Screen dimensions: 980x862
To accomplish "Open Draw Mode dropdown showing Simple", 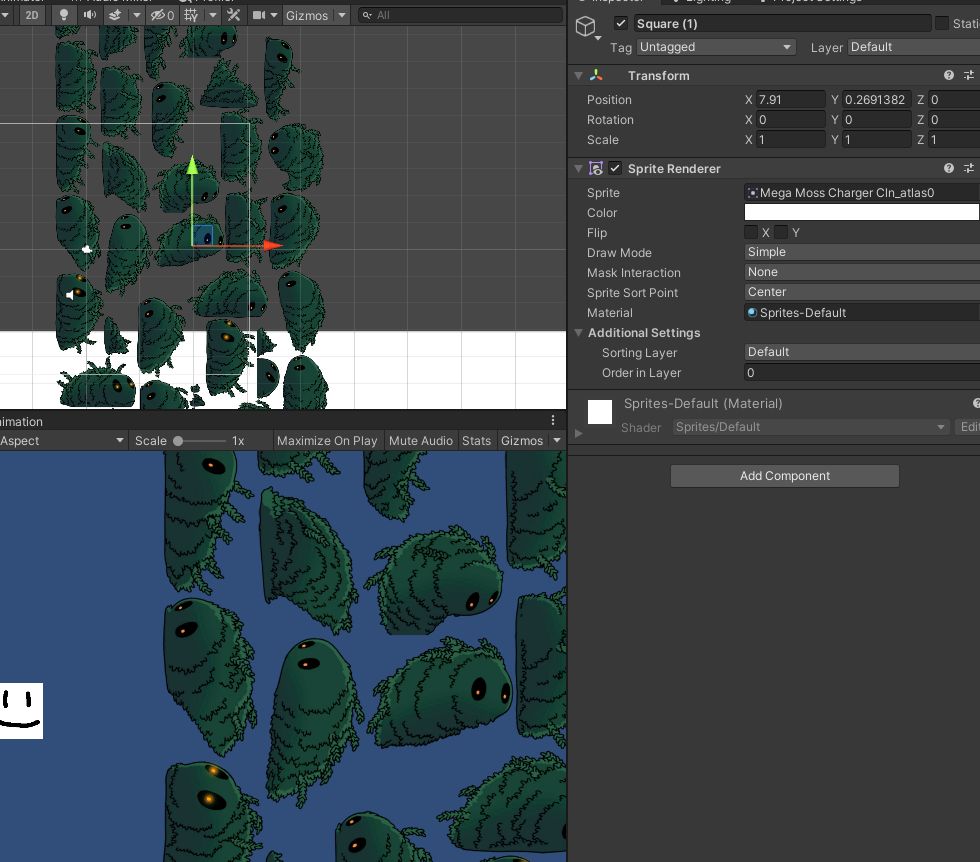I will point(862,252).
